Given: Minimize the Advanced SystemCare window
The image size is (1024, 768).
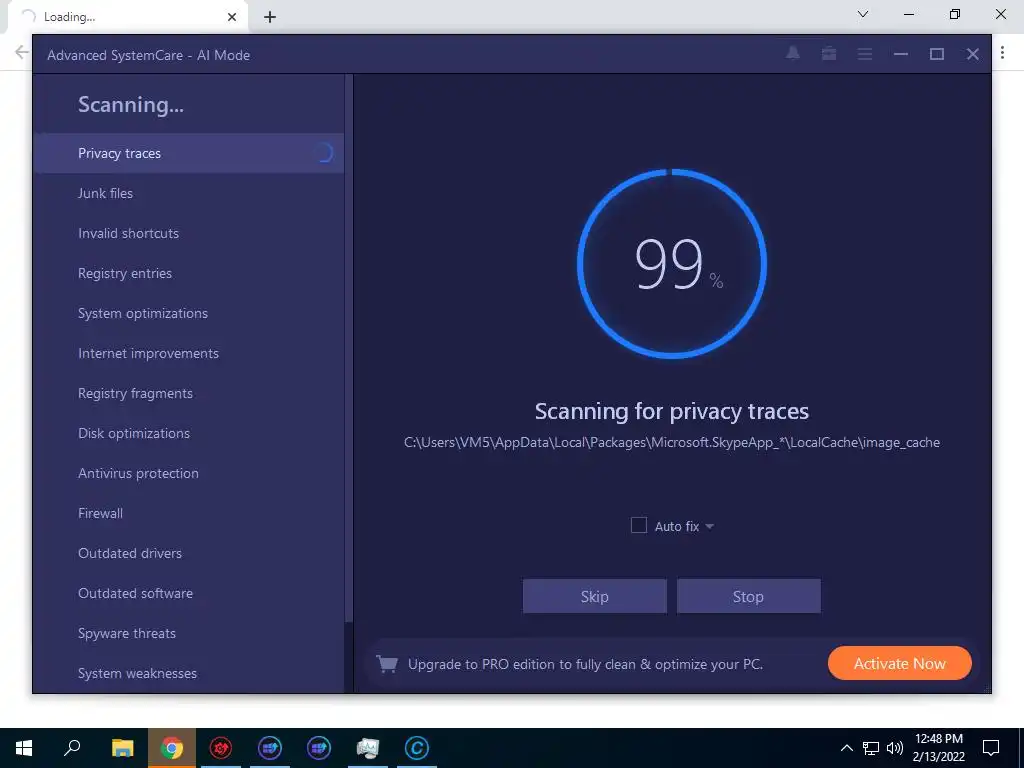Looking at the screenshot, I should point(901,54).
